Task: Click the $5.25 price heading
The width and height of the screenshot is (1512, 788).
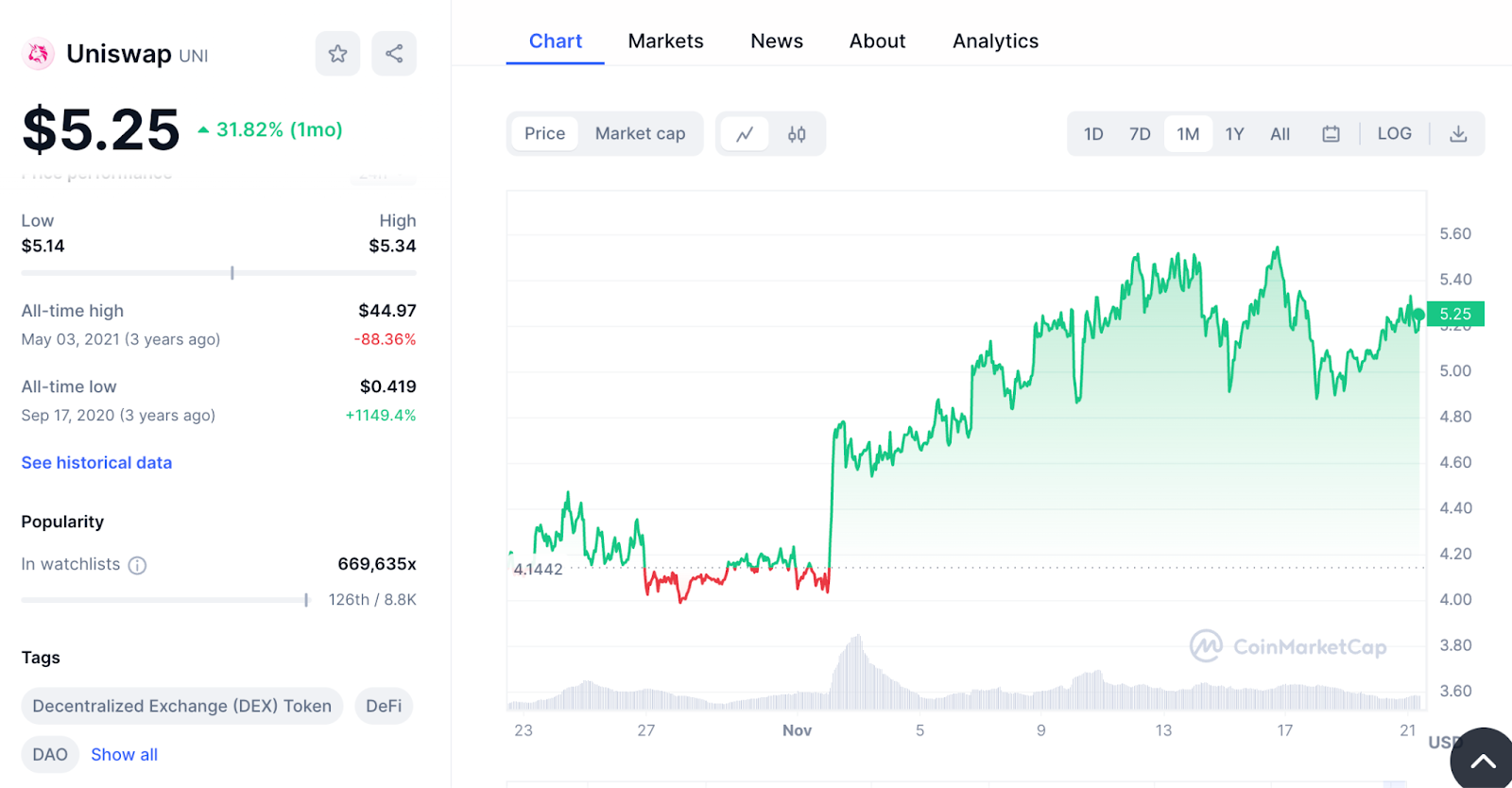Action: (x=101, y=129)
